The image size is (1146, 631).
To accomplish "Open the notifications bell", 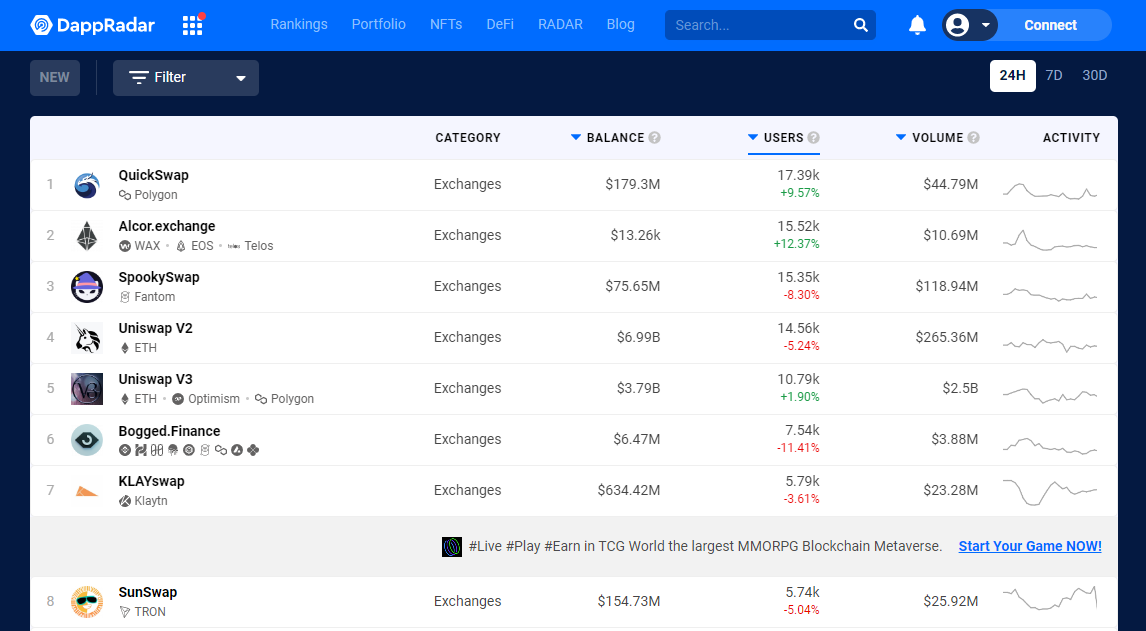I will click(x=917, y=25).
